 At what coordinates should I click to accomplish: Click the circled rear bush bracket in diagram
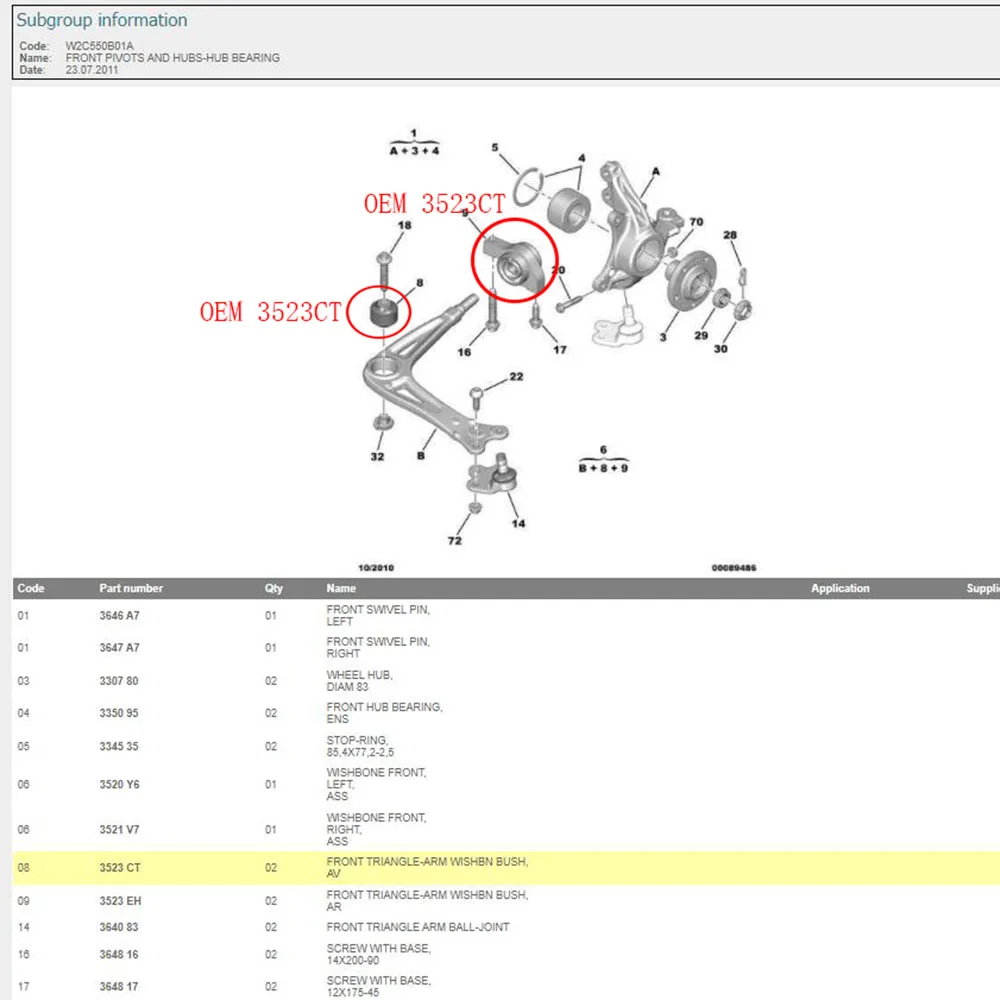pyautogui.click(x=513, y=263)
